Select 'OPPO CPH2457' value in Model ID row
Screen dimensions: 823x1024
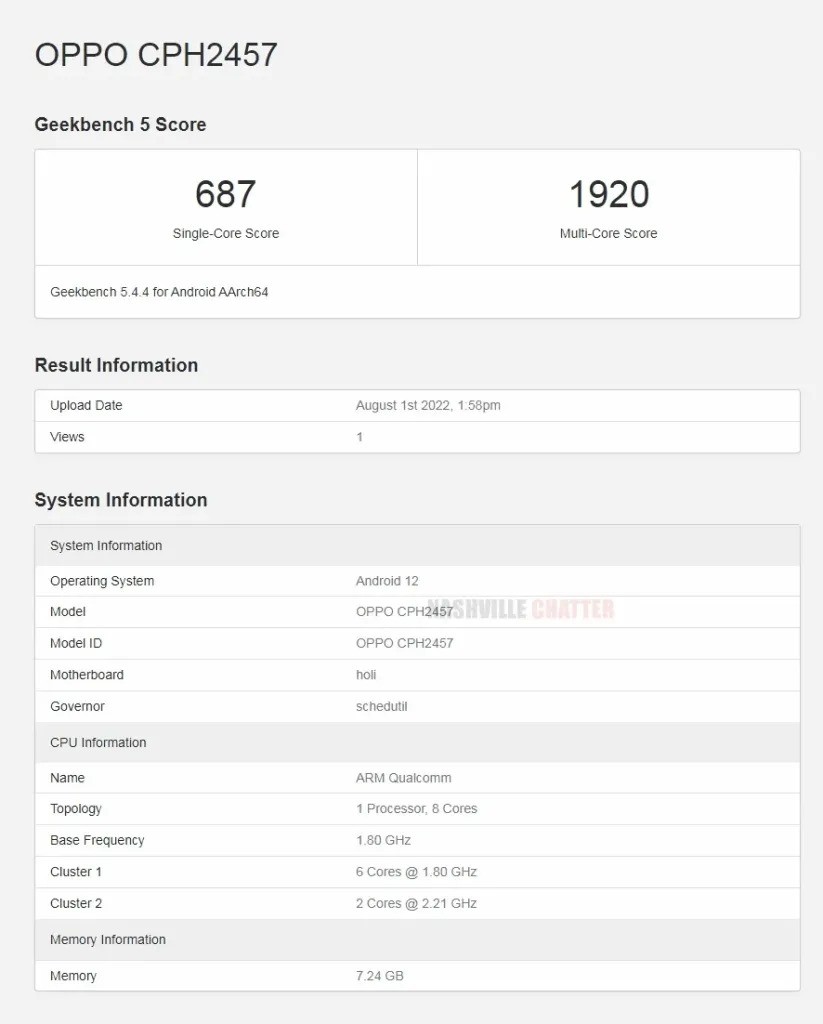[x=404, y=643]
